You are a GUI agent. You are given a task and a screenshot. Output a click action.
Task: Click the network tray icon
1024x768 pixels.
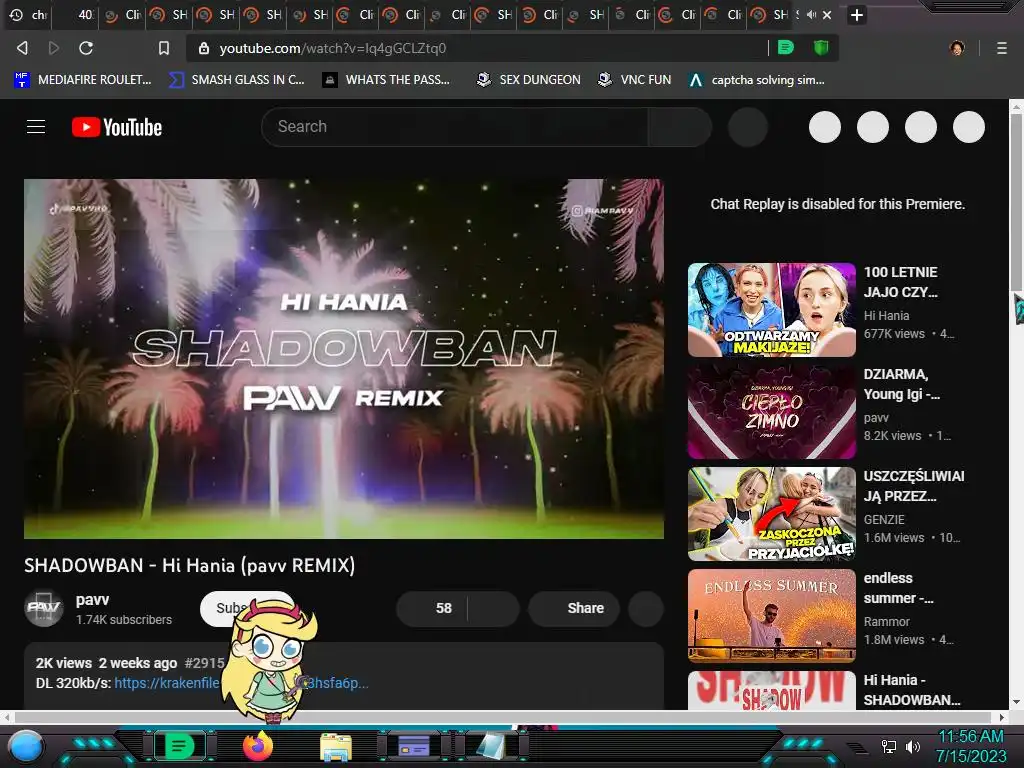889,746
